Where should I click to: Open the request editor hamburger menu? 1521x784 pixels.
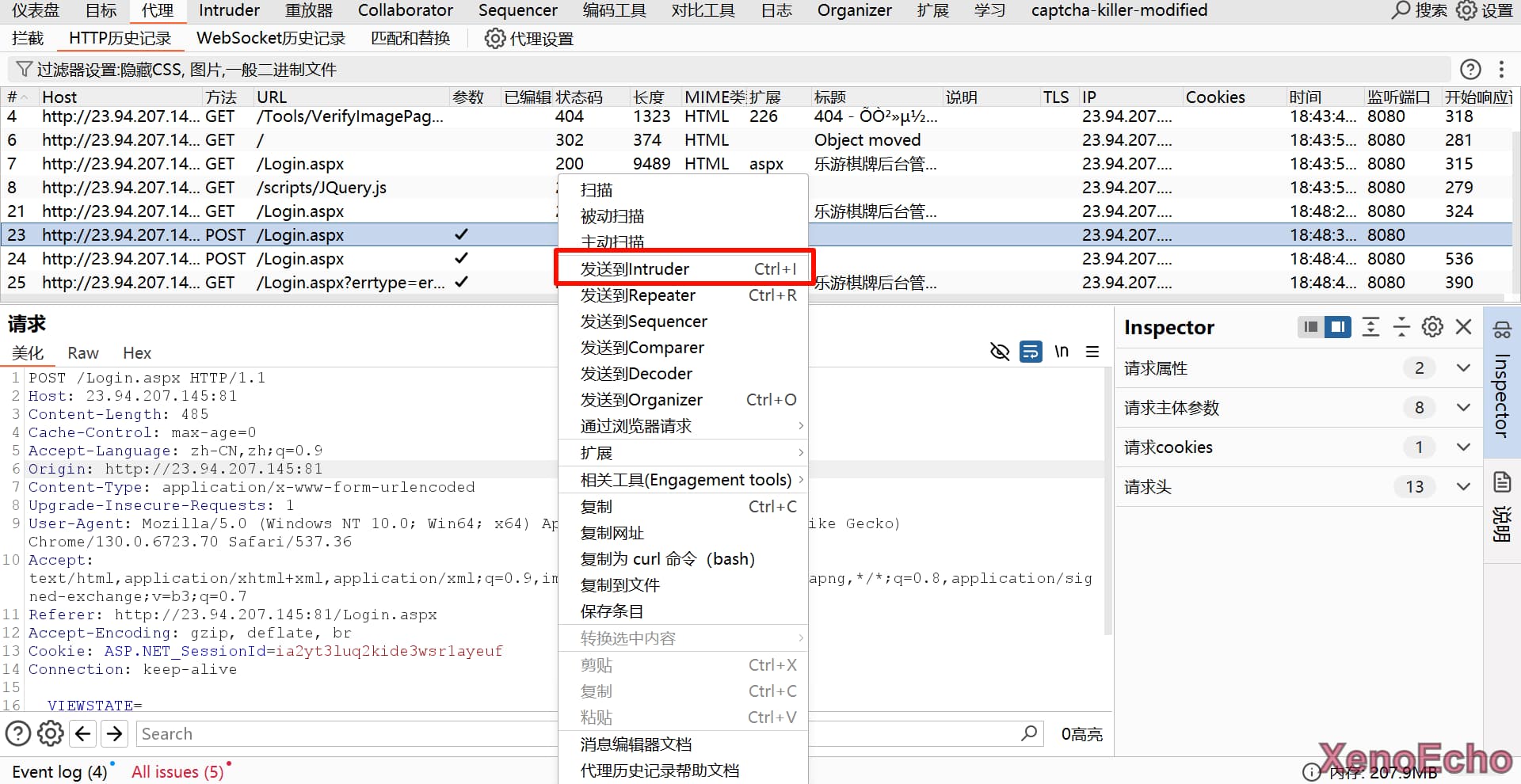click(1092, 352)
